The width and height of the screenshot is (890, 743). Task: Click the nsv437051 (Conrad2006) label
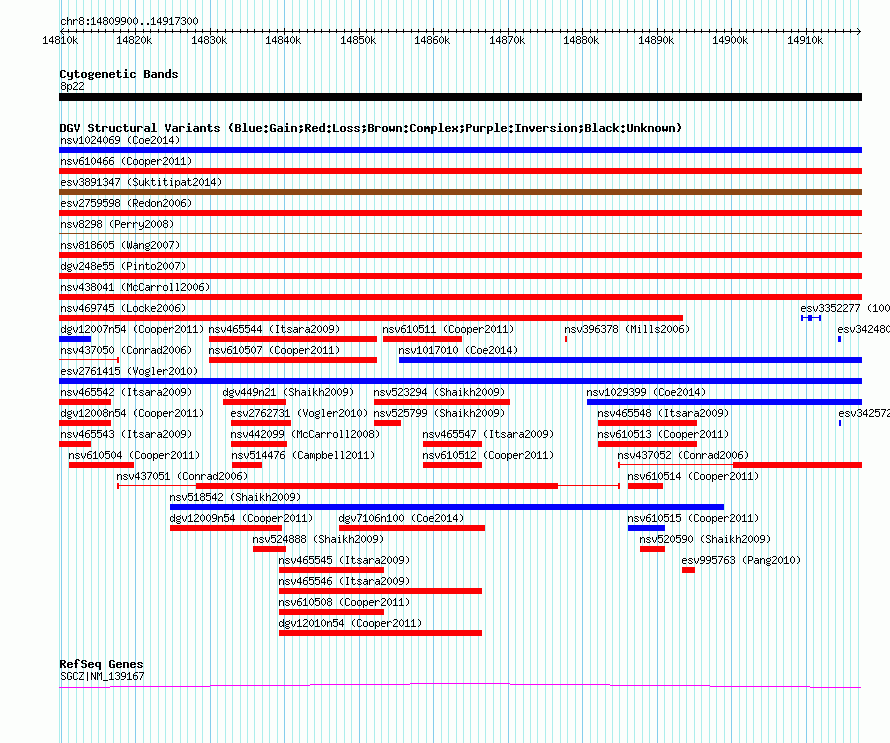[182, 476]
